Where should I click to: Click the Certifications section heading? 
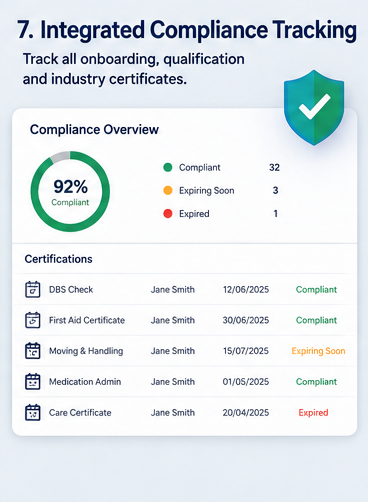(x=58, y=259)
